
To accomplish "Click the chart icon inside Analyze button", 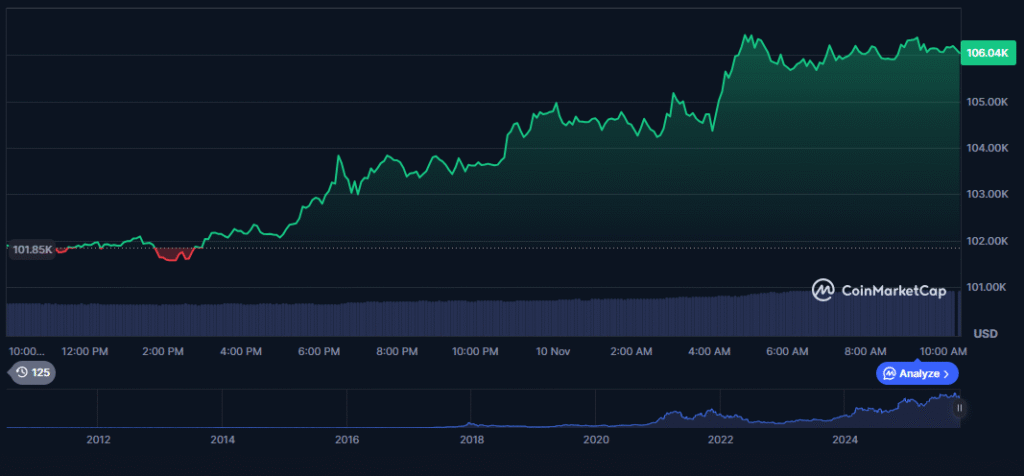I will (x=889, y=373).
